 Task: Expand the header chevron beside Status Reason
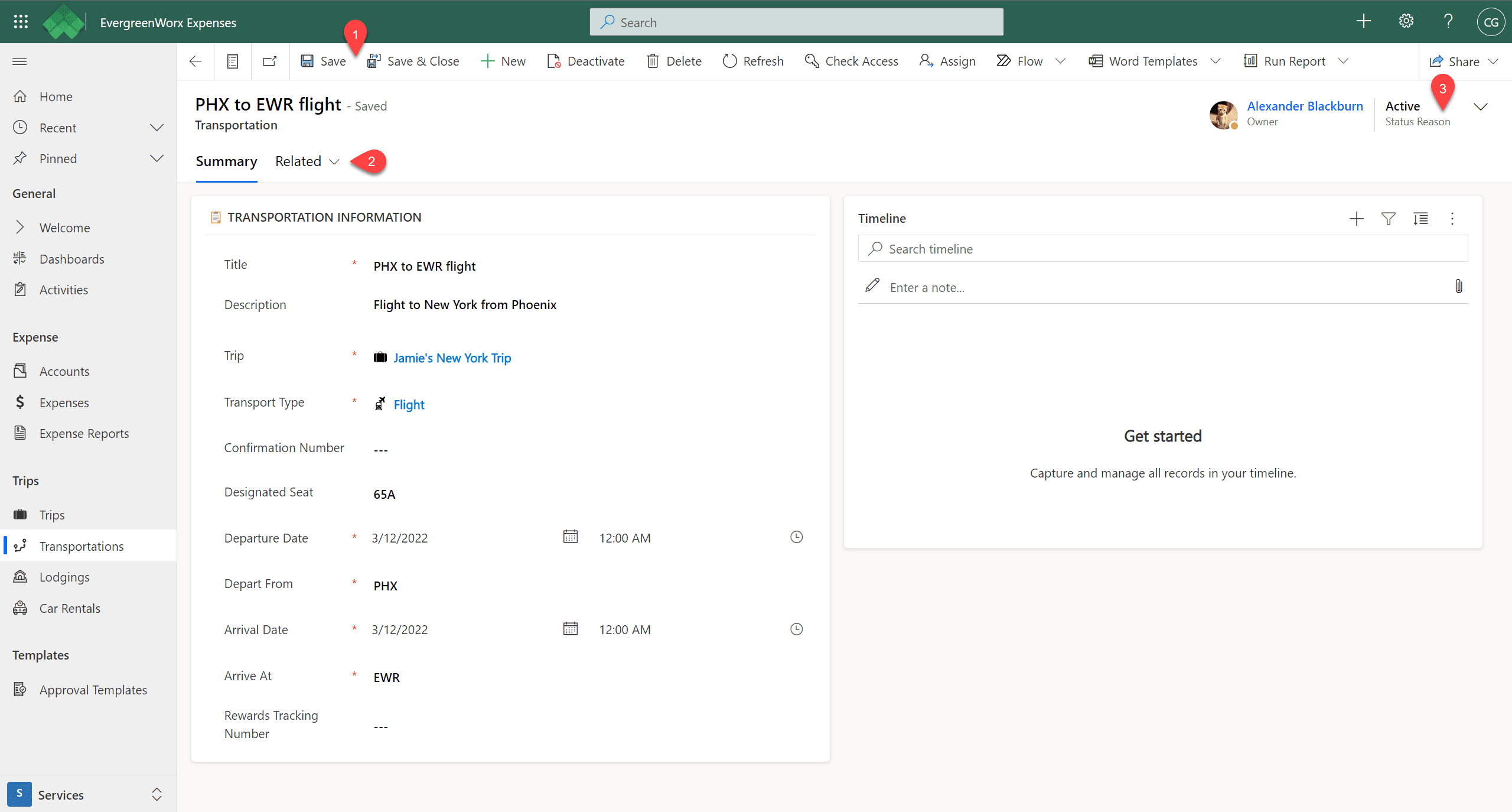tap(1480, 107)
